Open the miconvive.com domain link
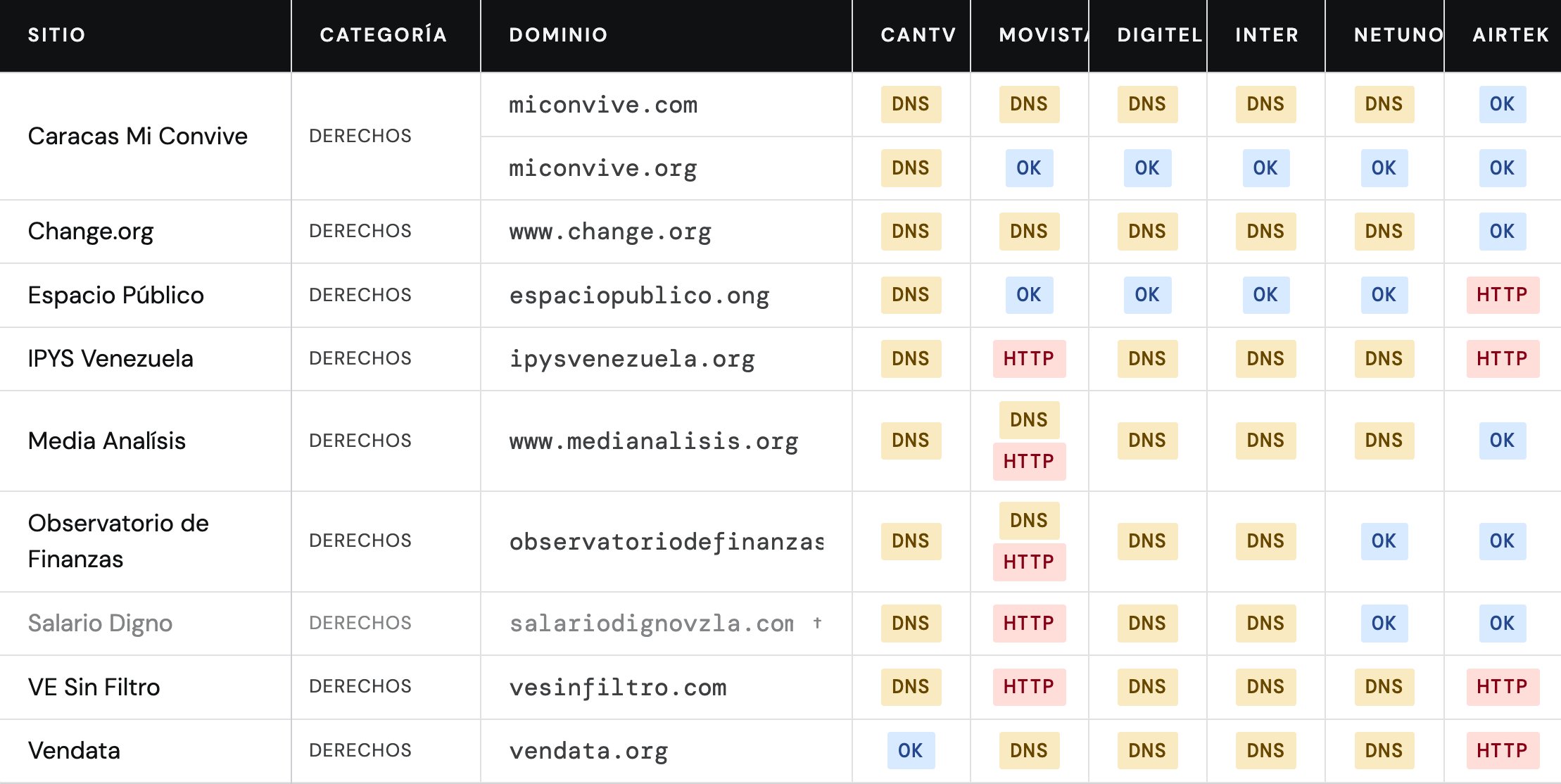Screen dimensions: 1561x784 [x=603, y=105]
